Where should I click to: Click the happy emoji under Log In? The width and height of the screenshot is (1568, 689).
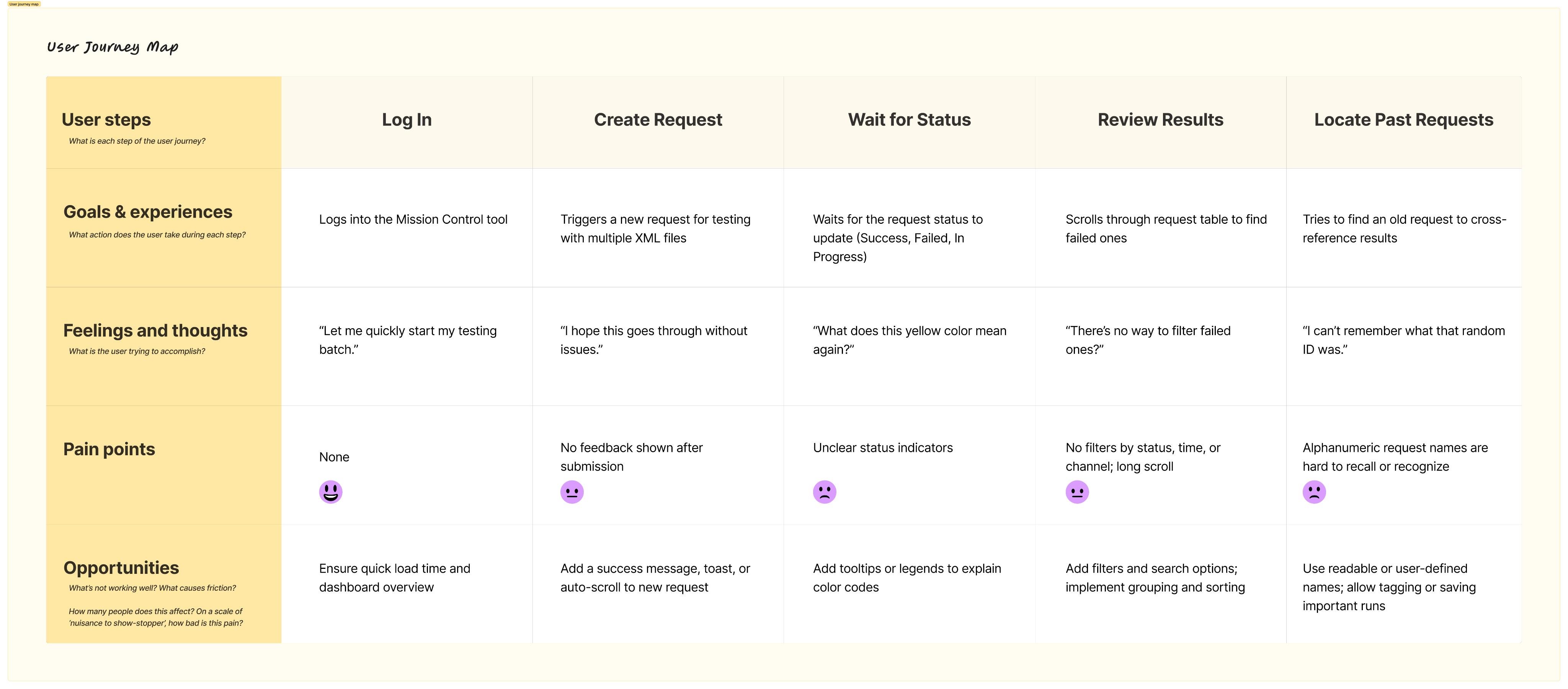tap(330, 491)
